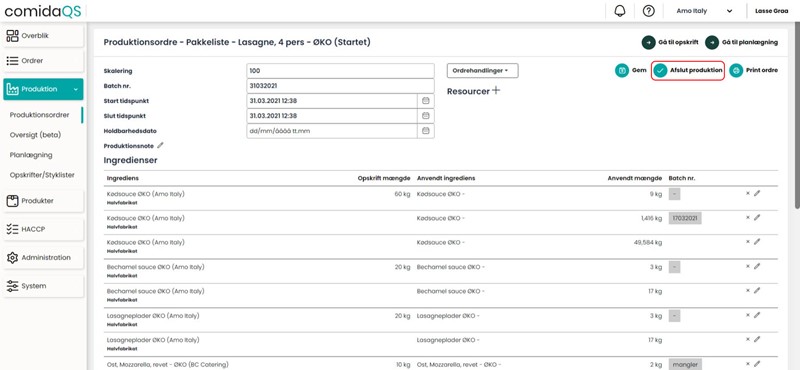Screen dimensions: 800x370
Task: Go to Planlægning in the sidebar
Action: (x=31, y=155)
